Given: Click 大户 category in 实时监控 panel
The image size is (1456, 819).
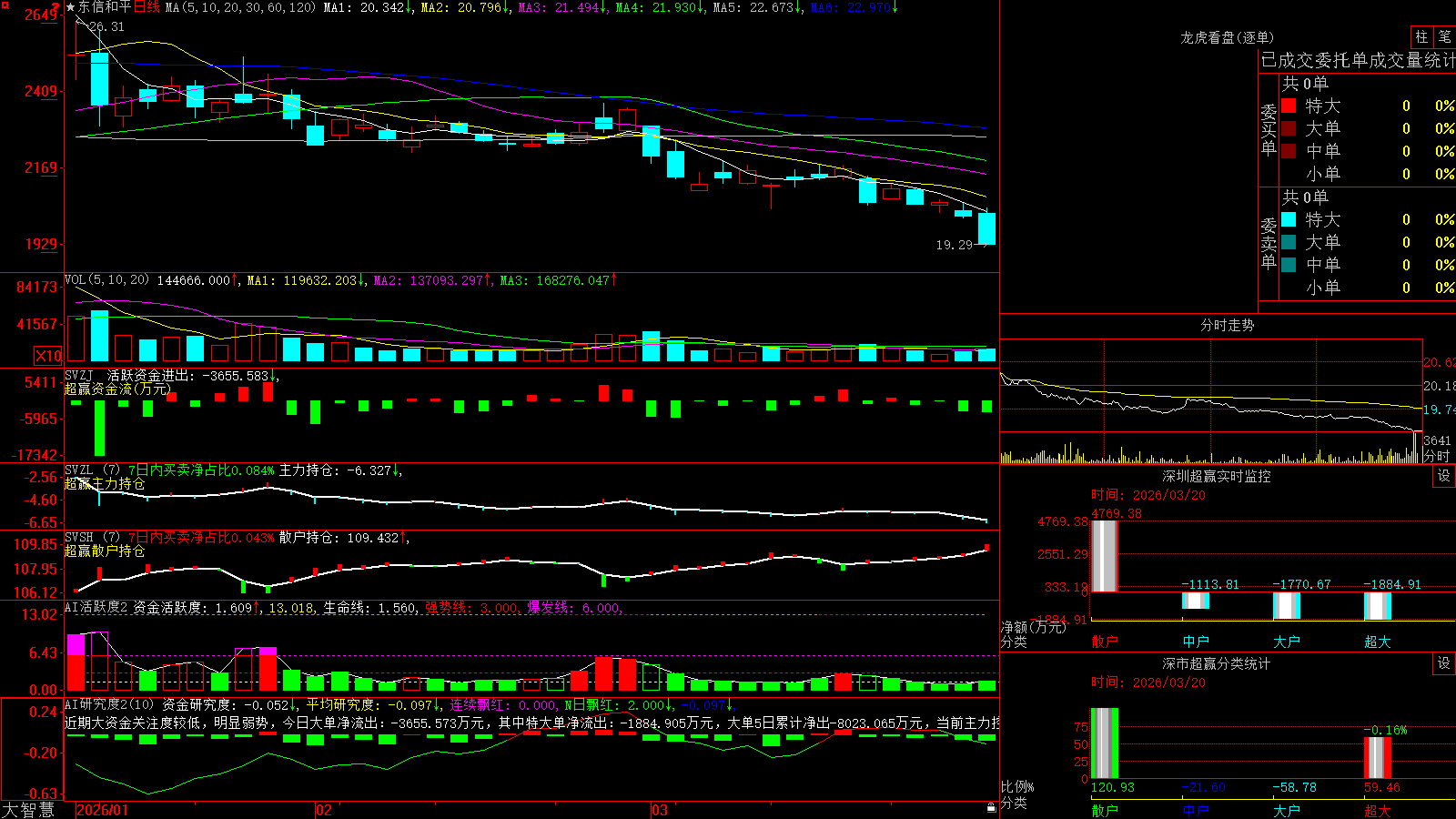Looking at the screenshot, I should pos(1287,642).
